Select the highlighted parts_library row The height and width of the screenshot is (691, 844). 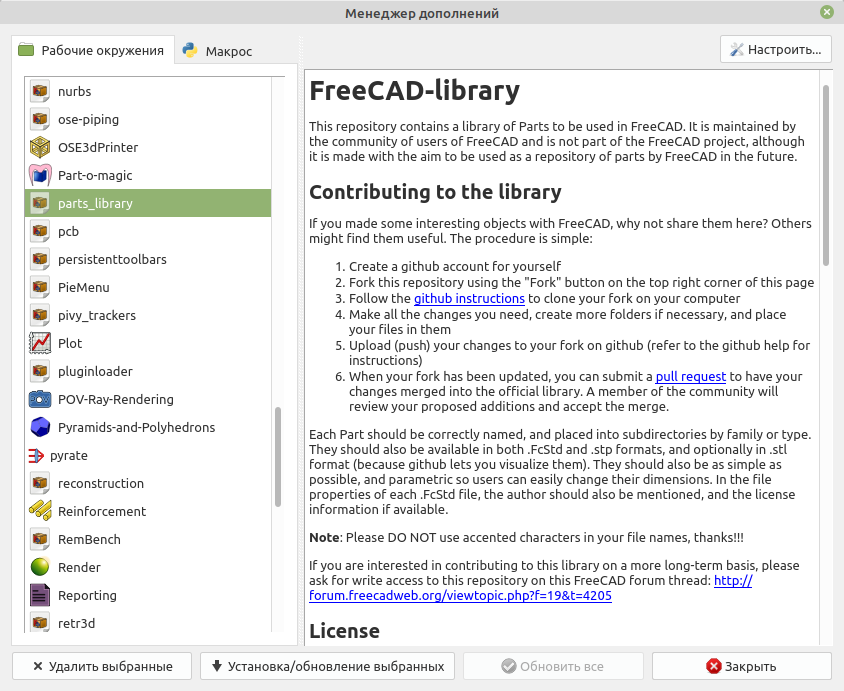click(148, 203)
